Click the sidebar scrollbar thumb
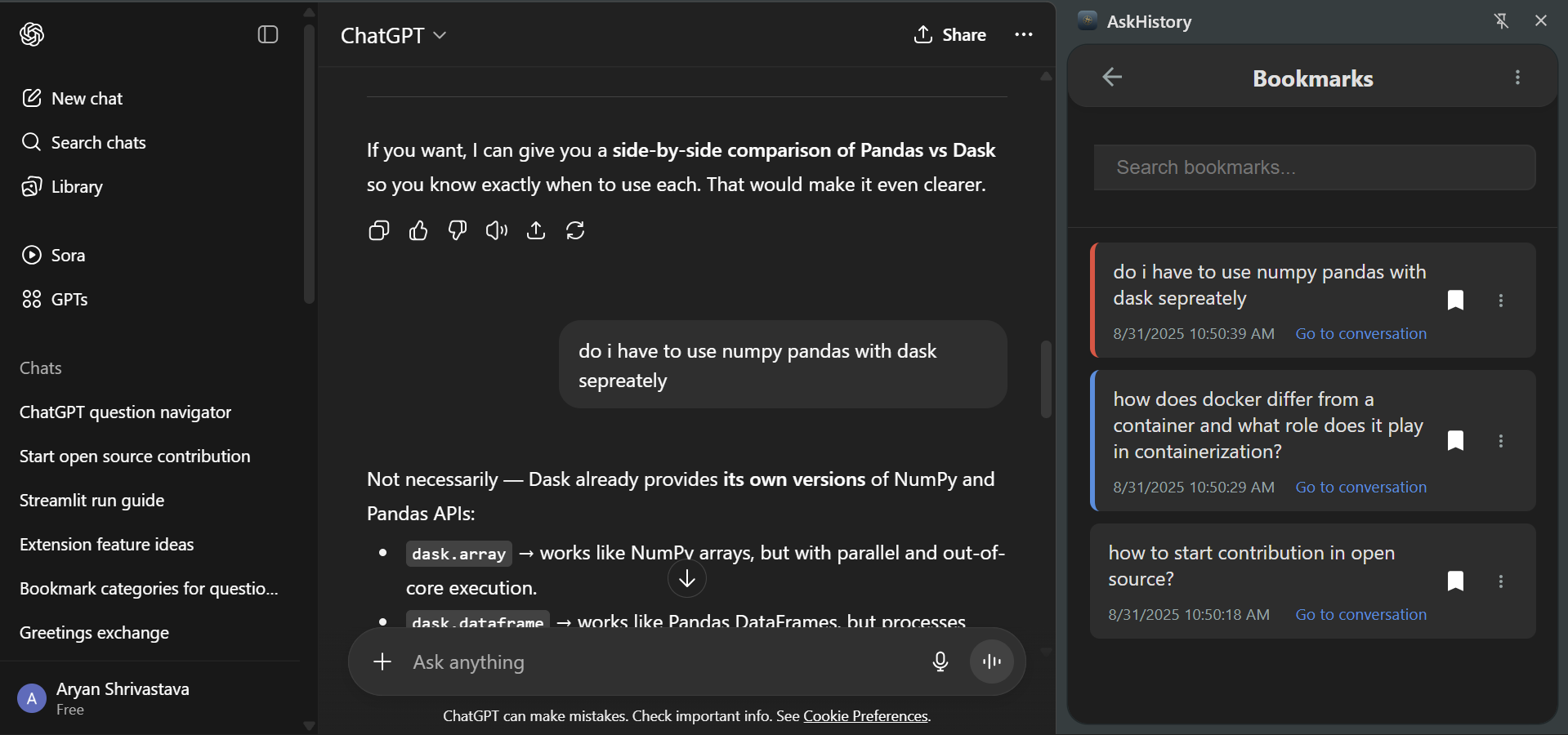 pos(309,163)
